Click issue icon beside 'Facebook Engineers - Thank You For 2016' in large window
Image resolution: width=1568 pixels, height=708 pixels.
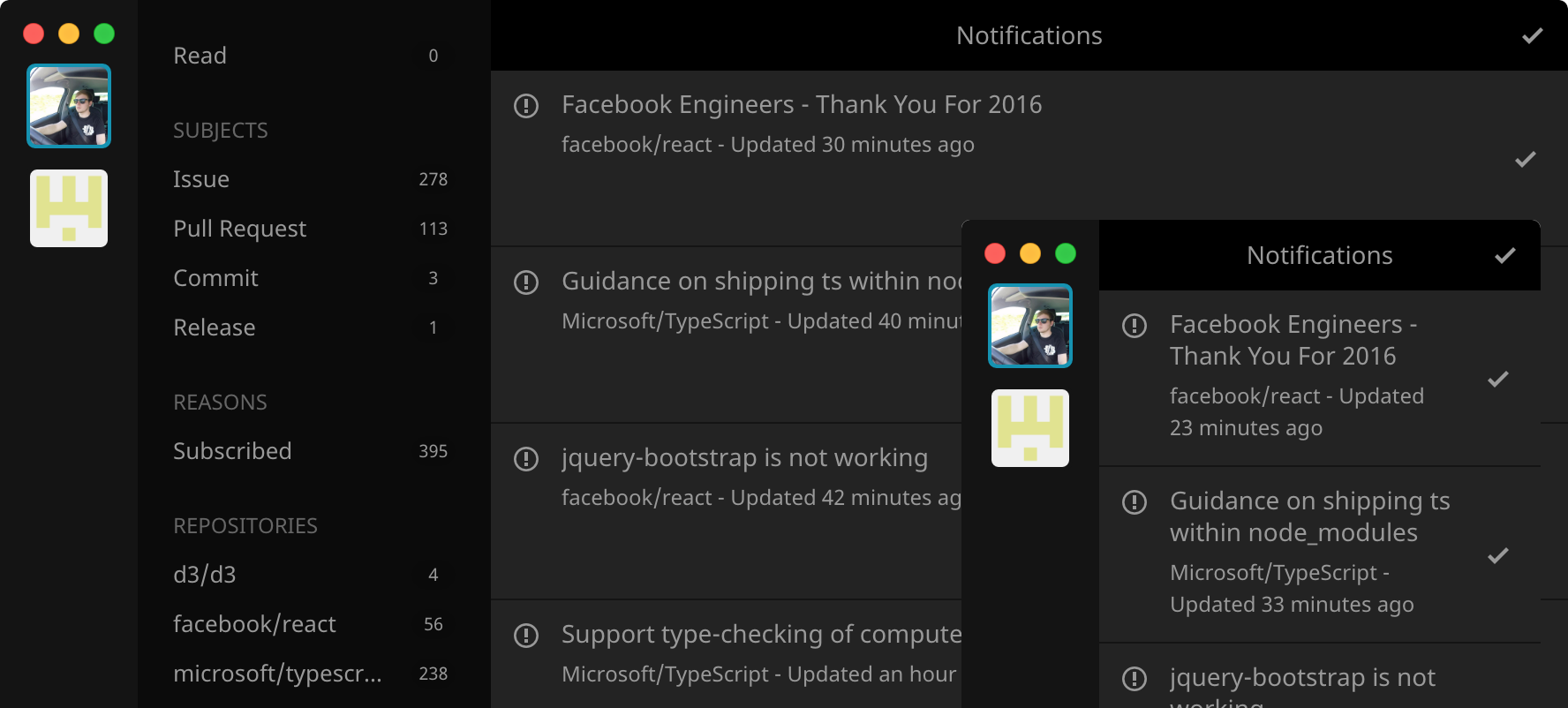[526, 106]
